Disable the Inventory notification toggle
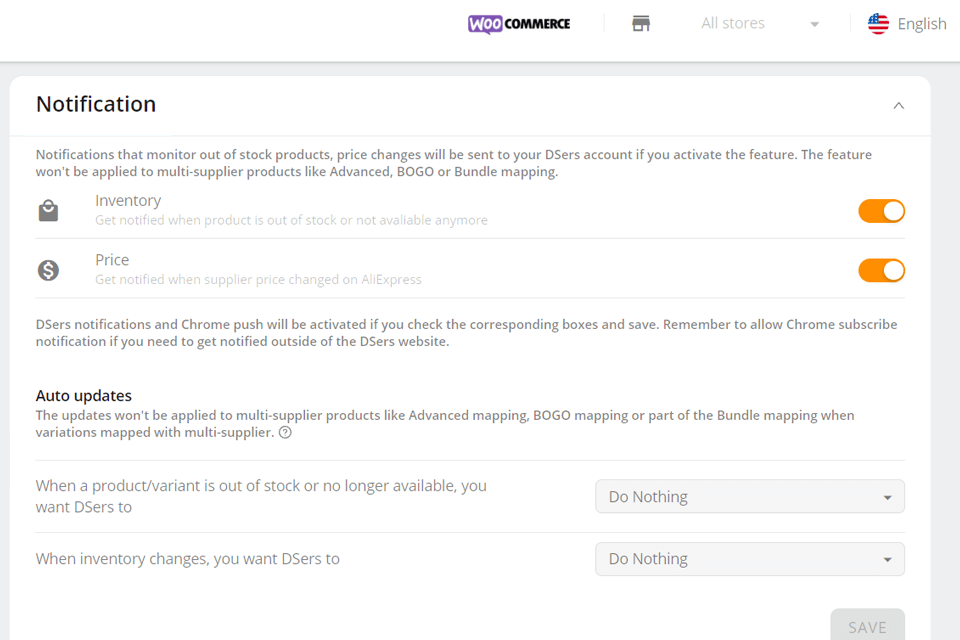 881,211
